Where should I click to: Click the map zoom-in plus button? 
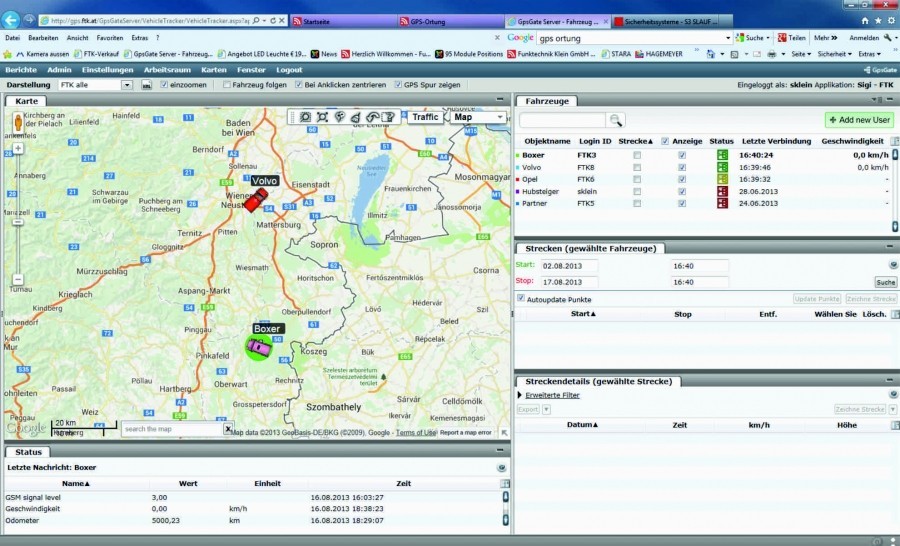tap(17, 148)
